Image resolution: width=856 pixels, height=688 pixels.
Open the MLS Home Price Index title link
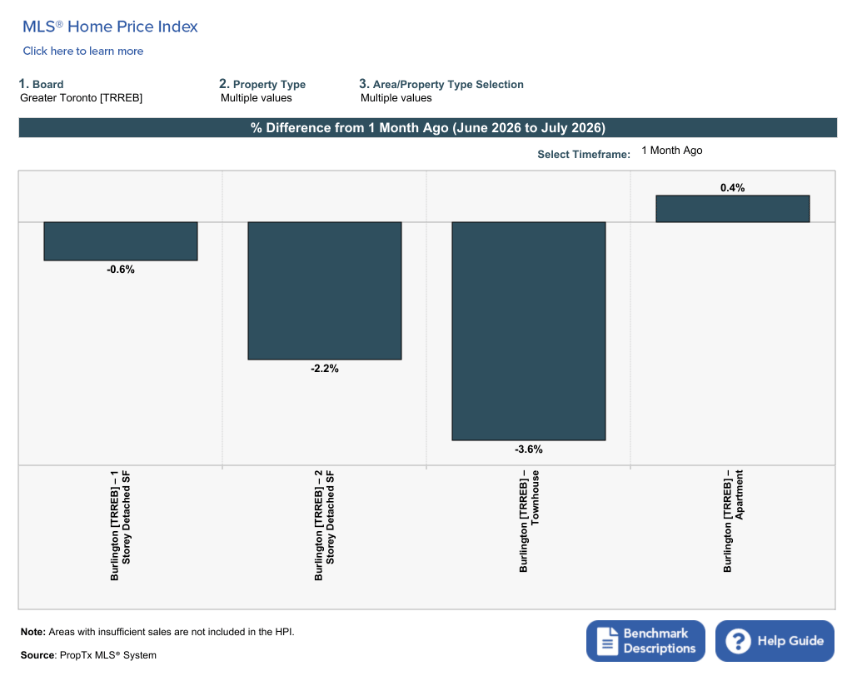tap(110, 26)
